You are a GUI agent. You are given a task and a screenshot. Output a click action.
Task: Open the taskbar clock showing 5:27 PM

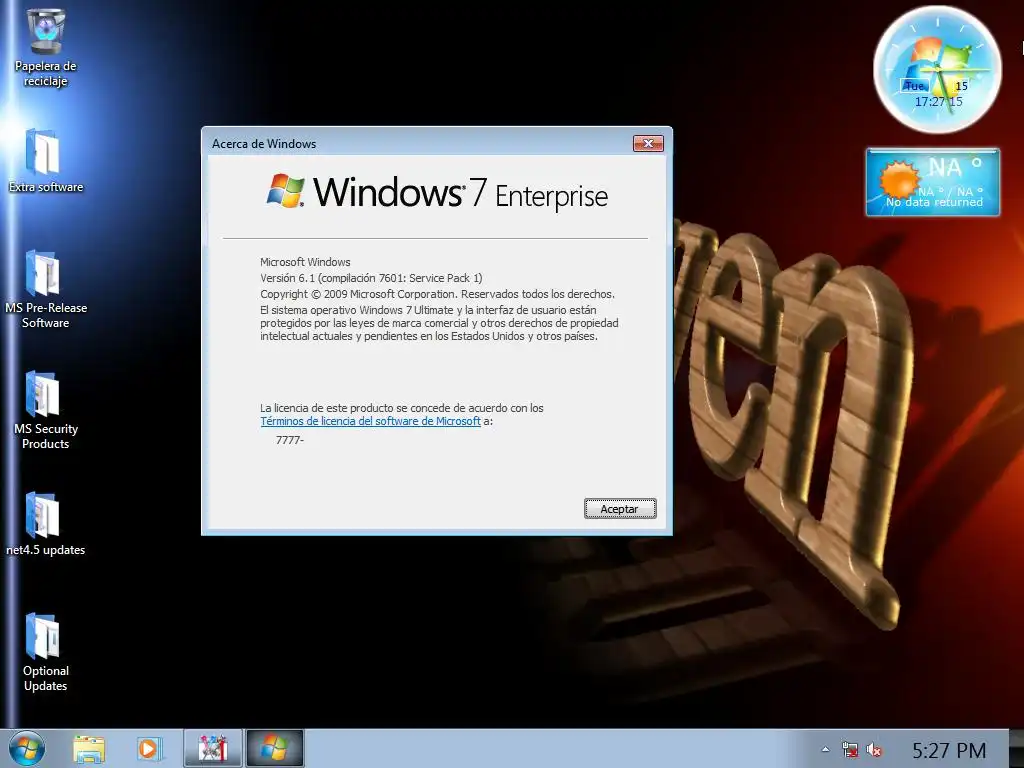(949, 750)
